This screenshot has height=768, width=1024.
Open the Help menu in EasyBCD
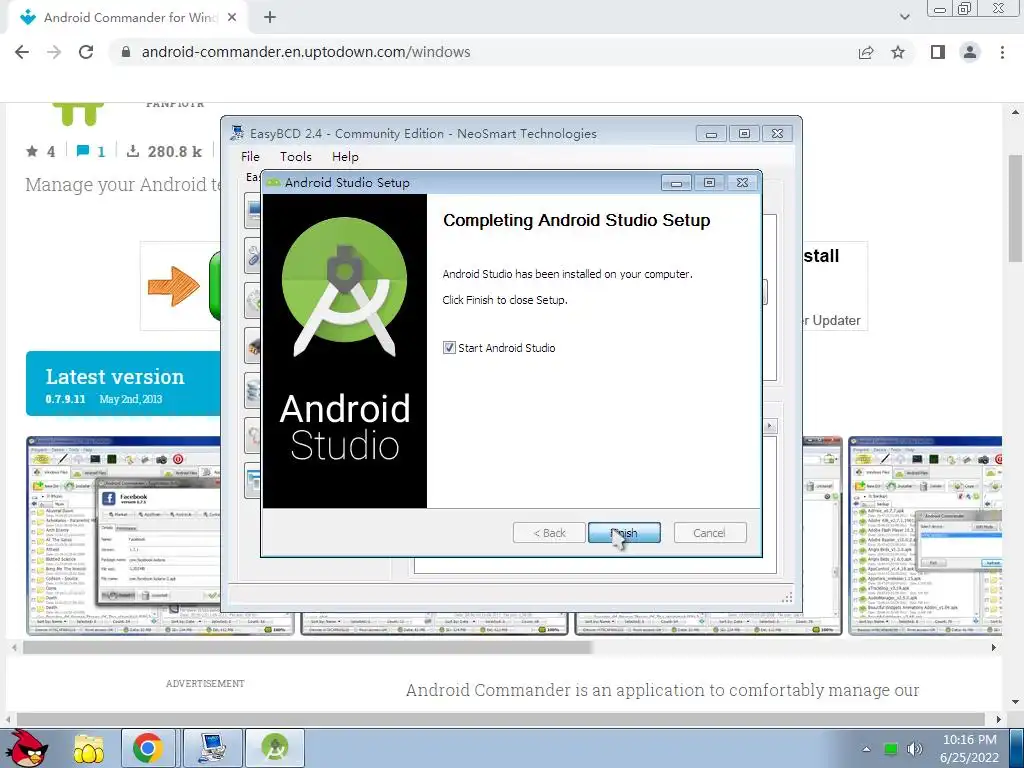345,157
